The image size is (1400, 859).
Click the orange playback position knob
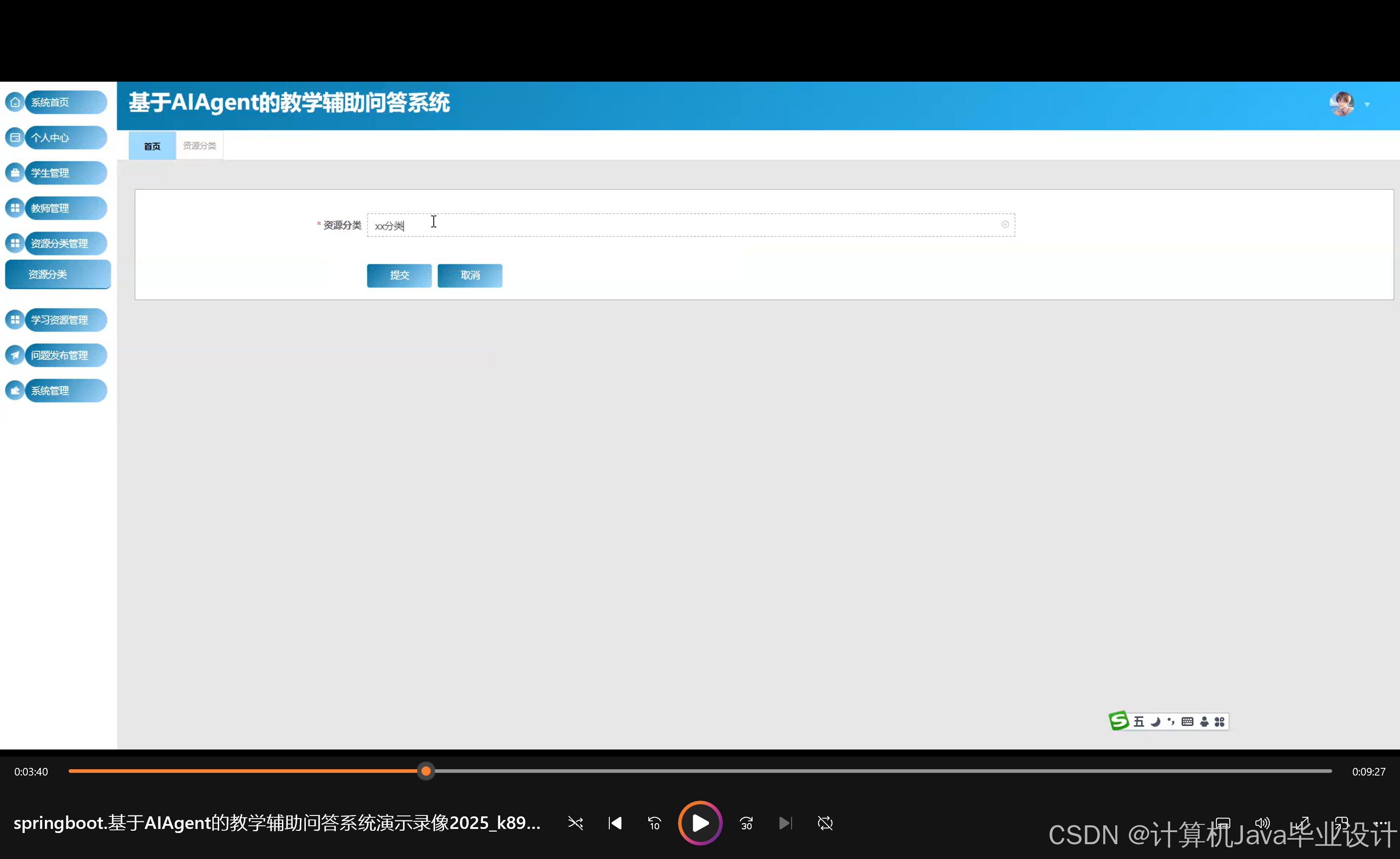pos(426,771)
